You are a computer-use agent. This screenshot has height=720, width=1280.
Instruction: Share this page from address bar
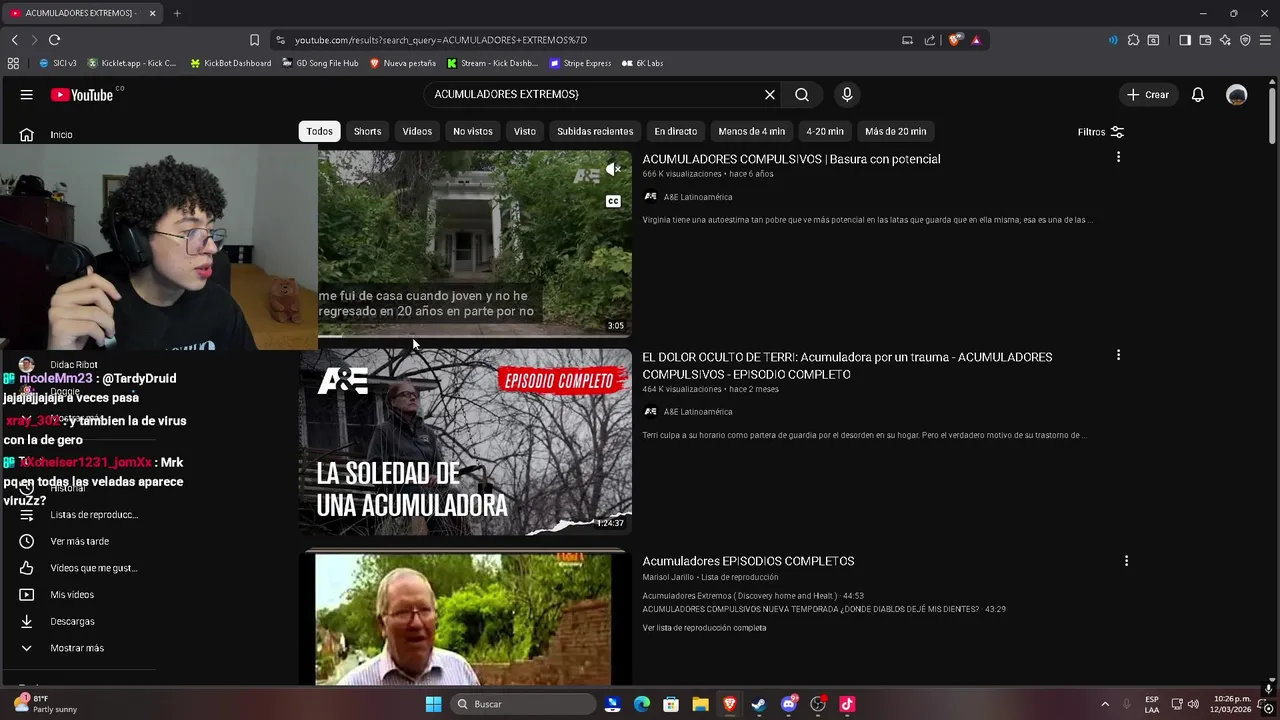click(x=930, y=40)
